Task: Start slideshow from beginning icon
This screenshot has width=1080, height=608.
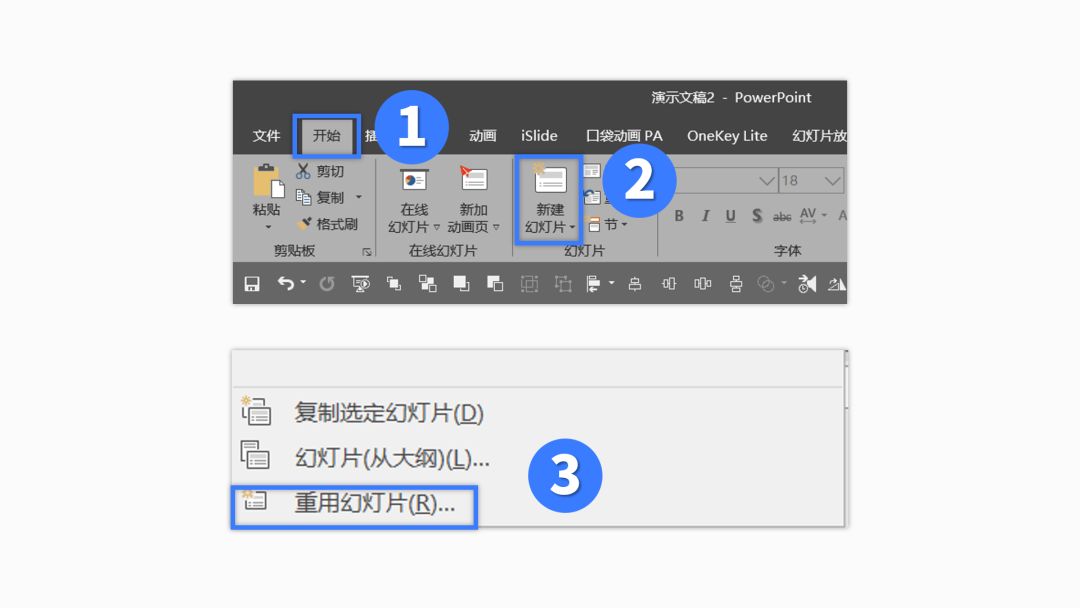Action: [x=360, y=284]
